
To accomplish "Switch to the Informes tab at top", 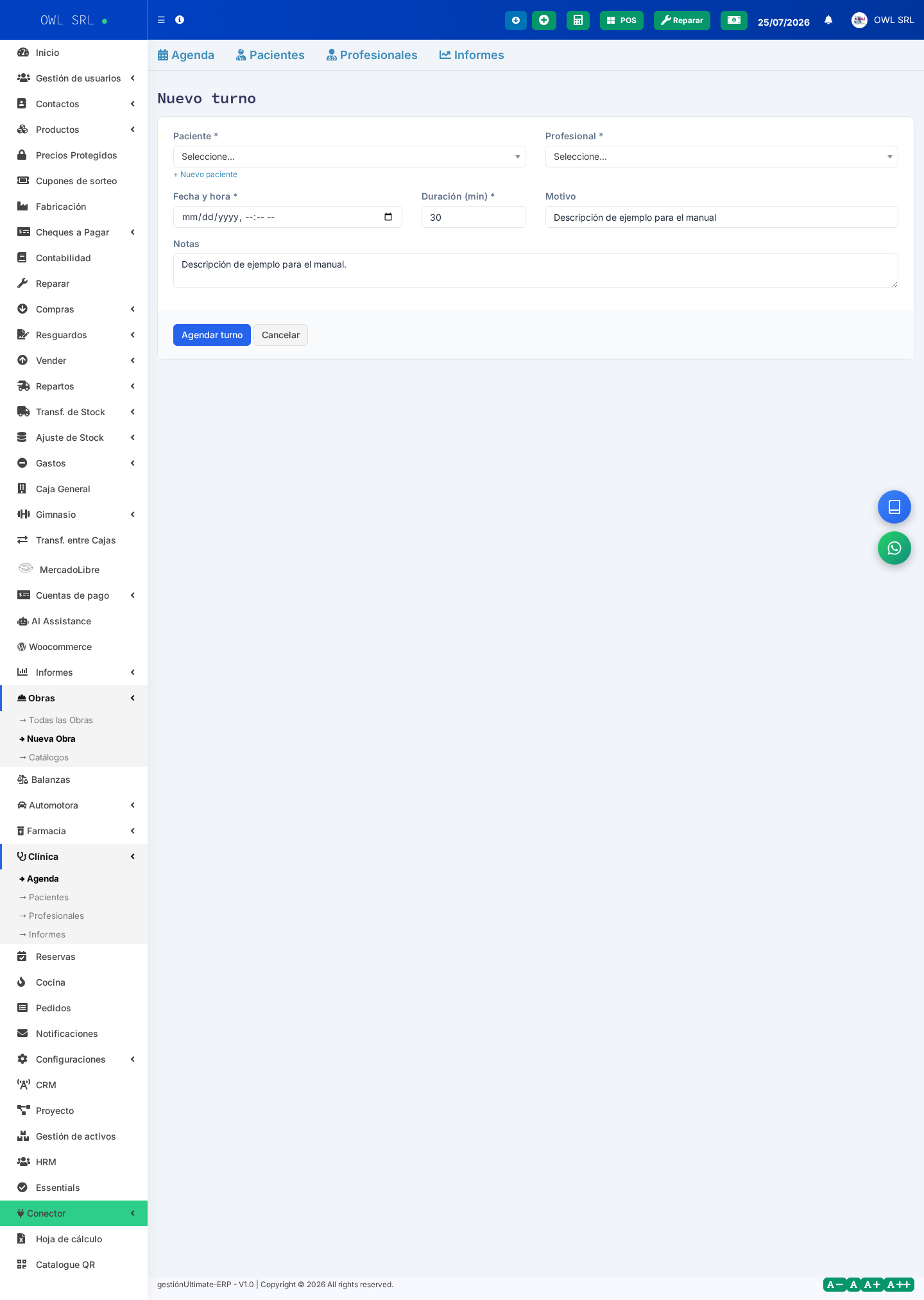I will point(472,55).
